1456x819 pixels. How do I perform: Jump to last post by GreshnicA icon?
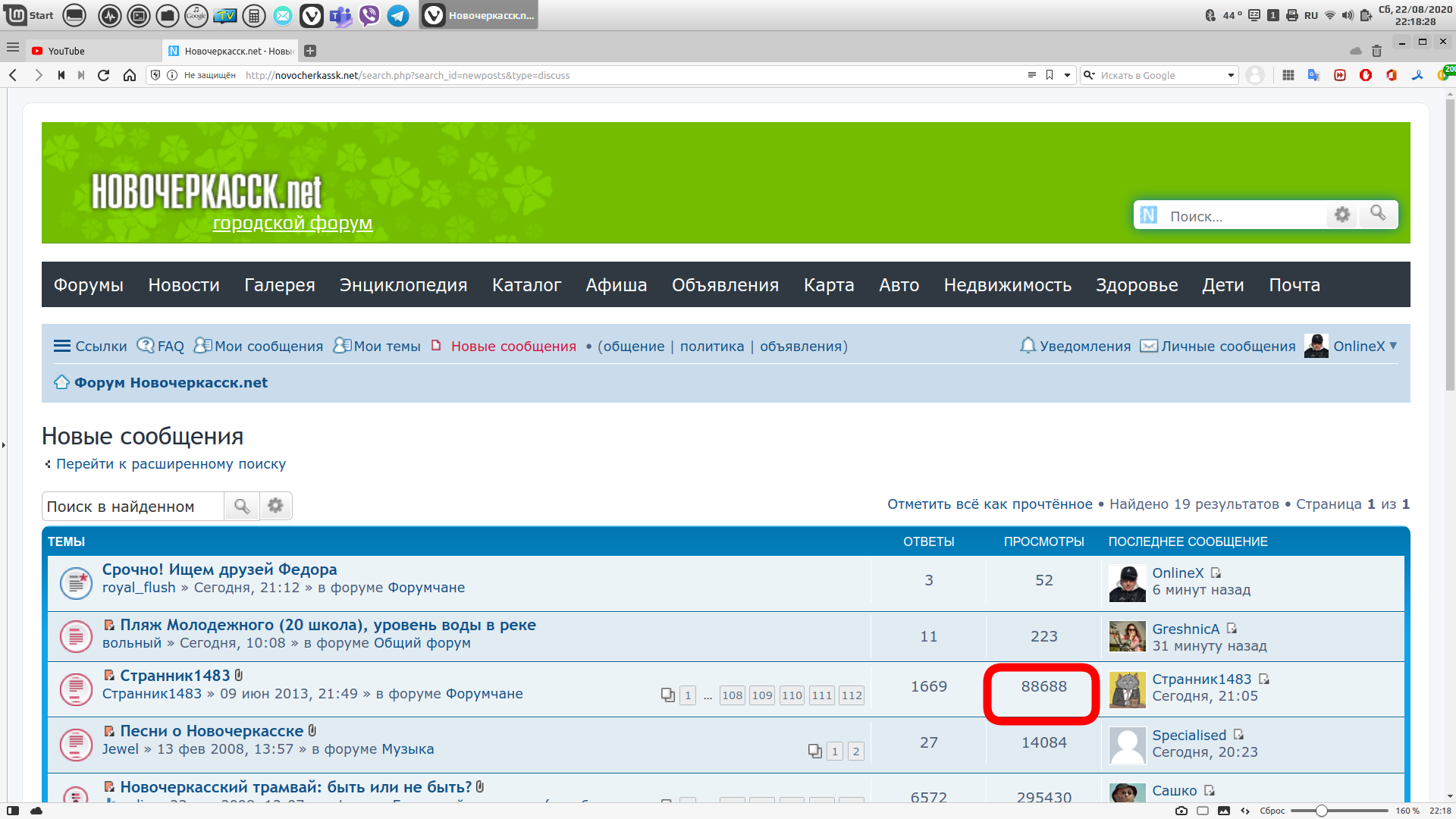1232,629
